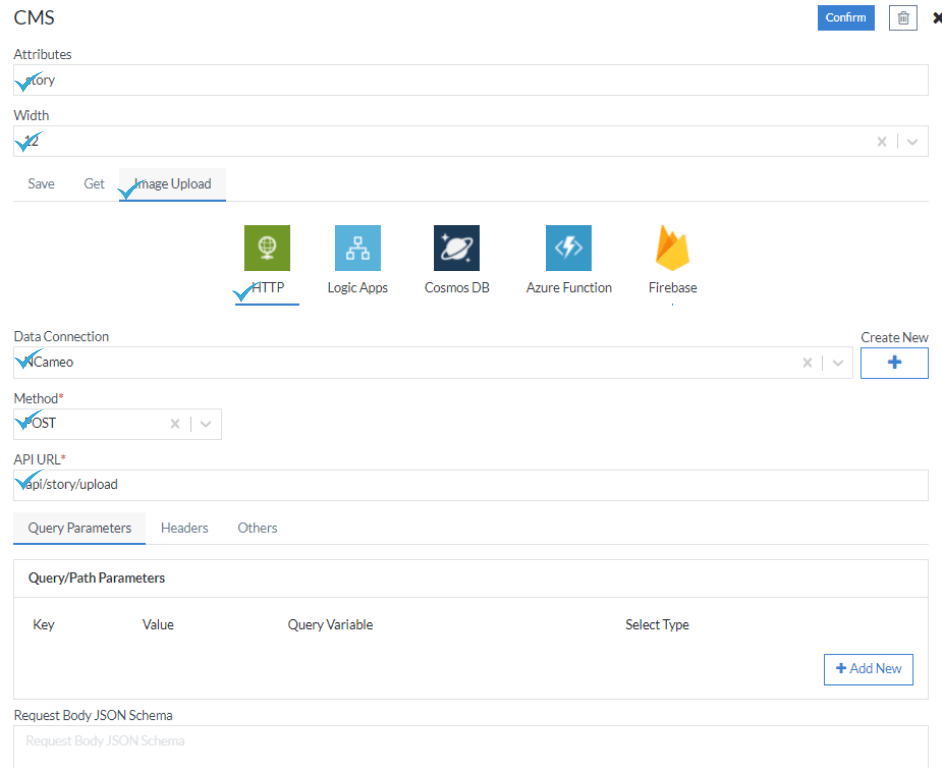This screenshot has width=942, height=768.
Task: Clear the Data Connection selection
Action: pos(808,363)
